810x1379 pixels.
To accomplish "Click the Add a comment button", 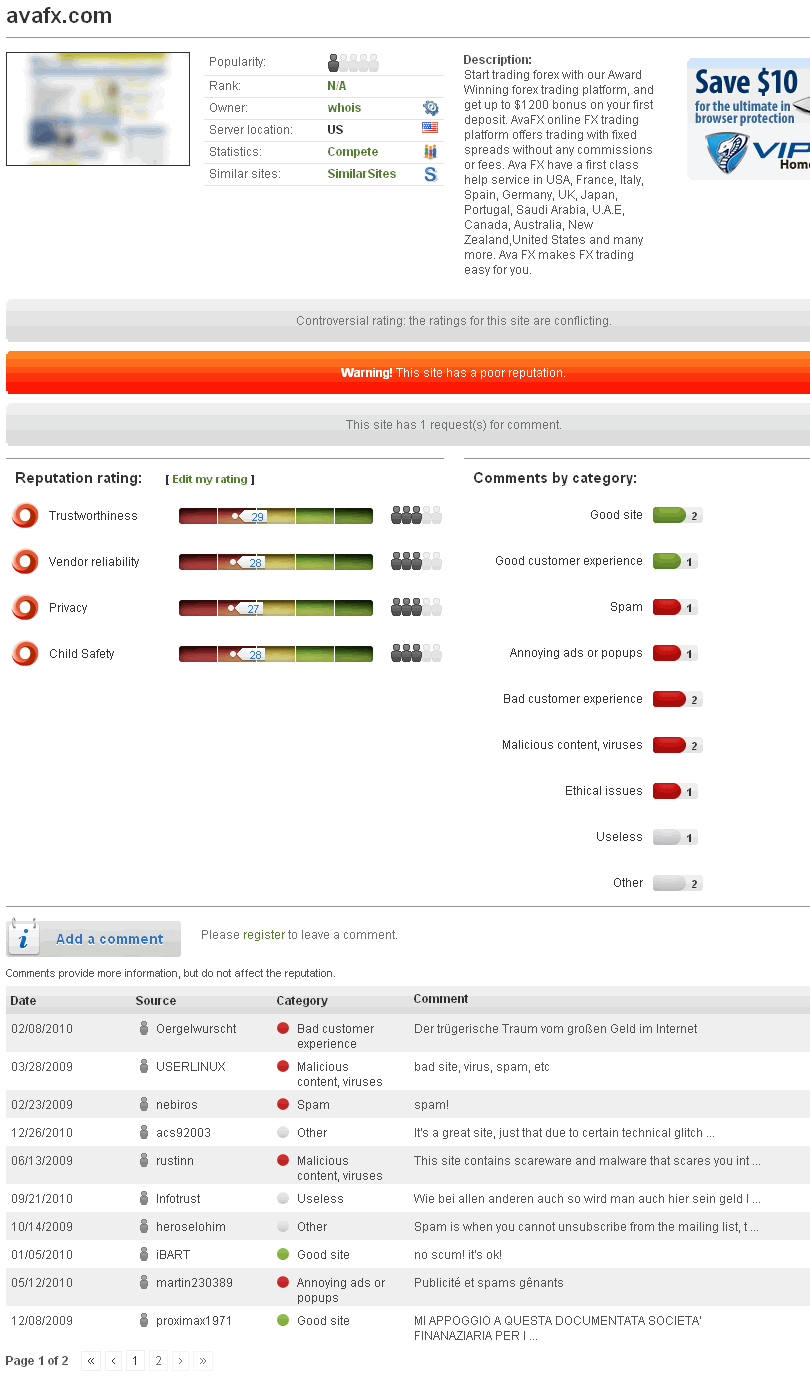I will click(x=94, y=939).
